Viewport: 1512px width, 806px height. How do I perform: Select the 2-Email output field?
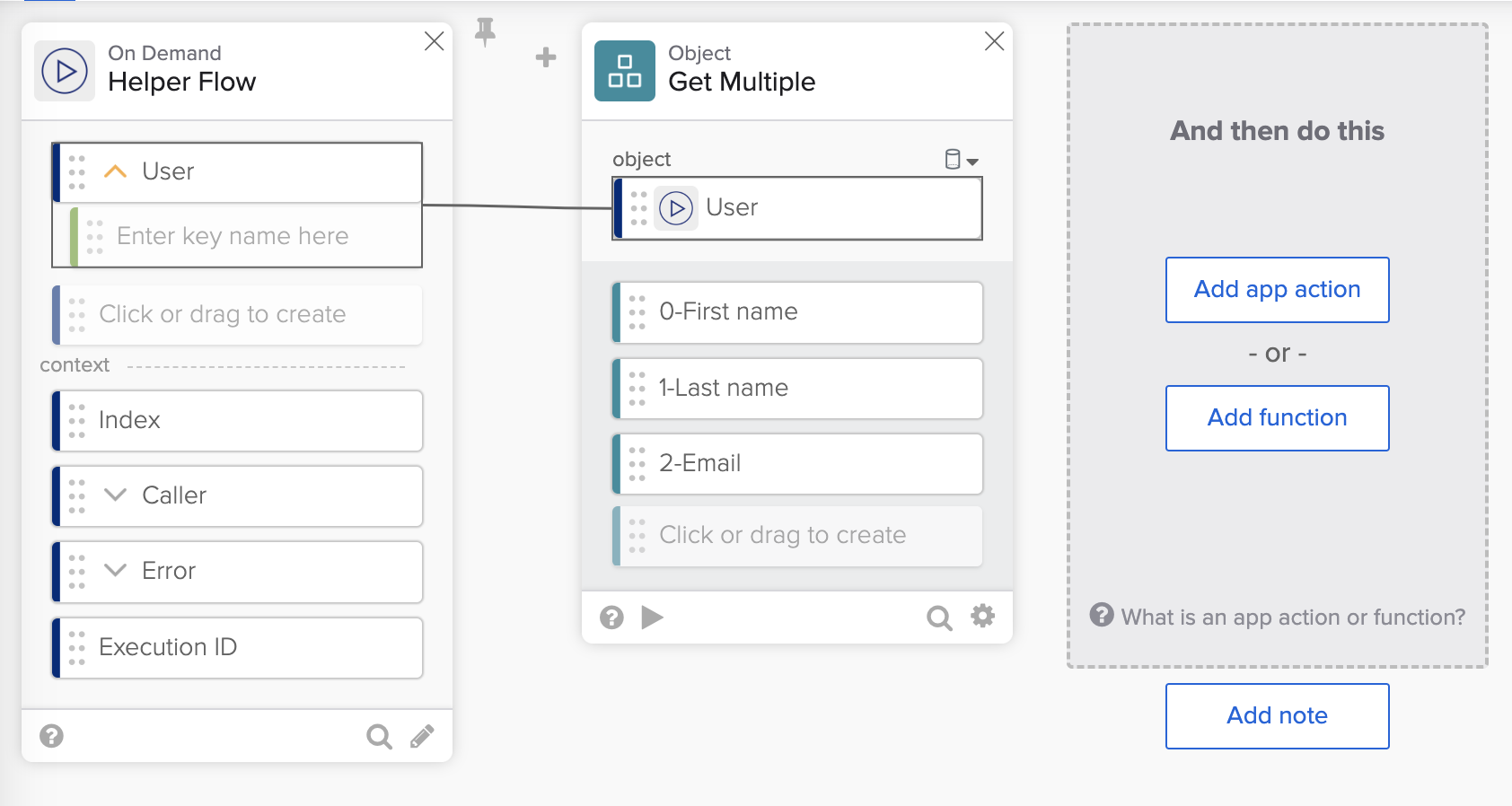point(797,464)
